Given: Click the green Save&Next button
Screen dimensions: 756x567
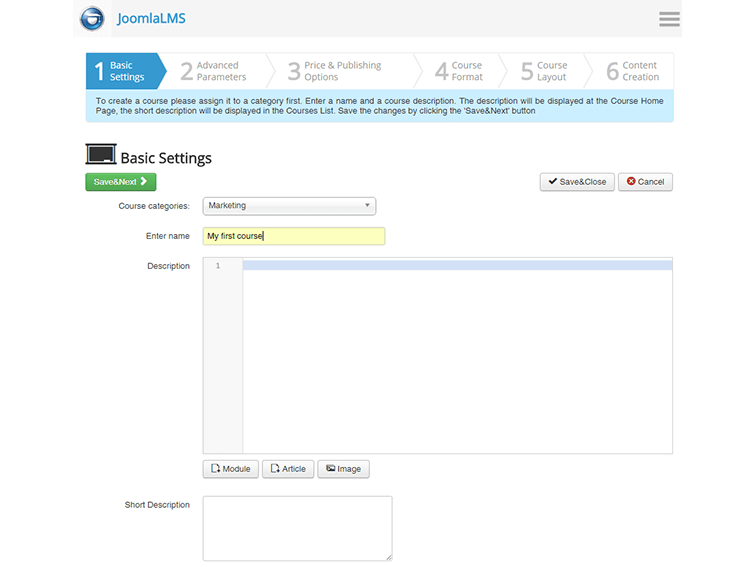Looking at the screenshot, I should coord(121,182).
